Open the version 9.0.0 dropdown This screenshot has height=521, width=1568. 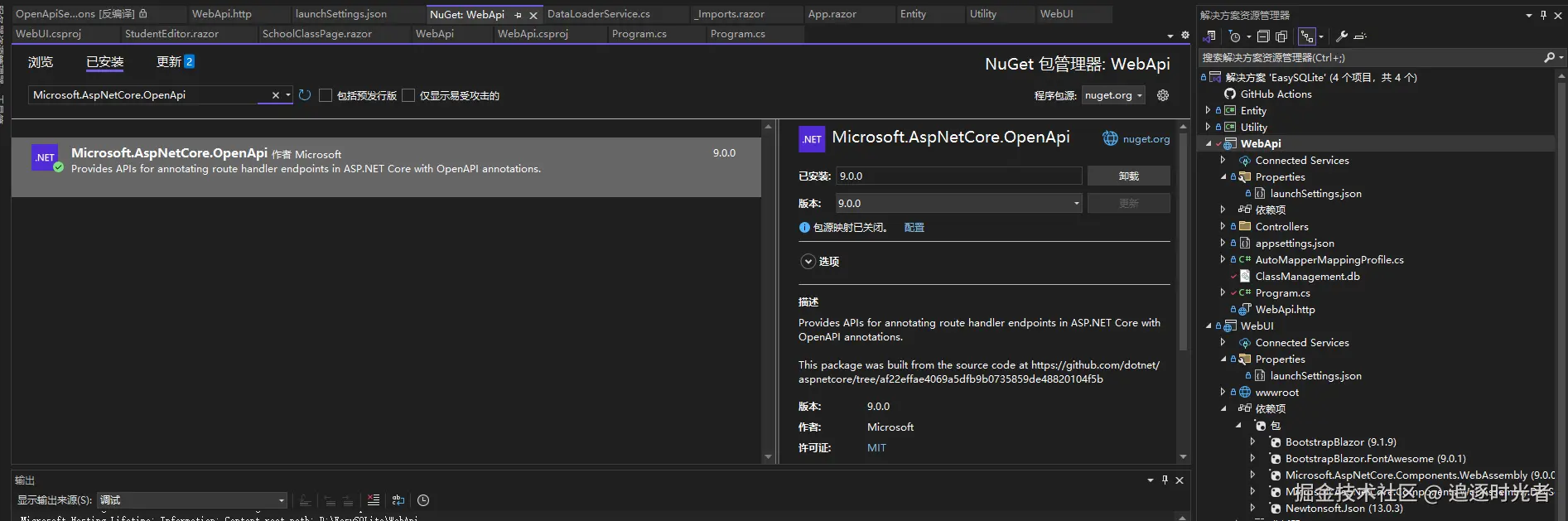[x=958, y=203]
